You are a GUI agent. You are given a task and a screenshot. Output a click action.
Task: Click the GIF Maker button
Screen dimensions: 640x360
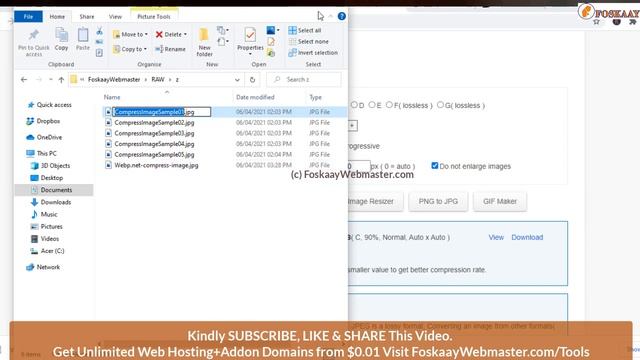[x=500, y=201]
